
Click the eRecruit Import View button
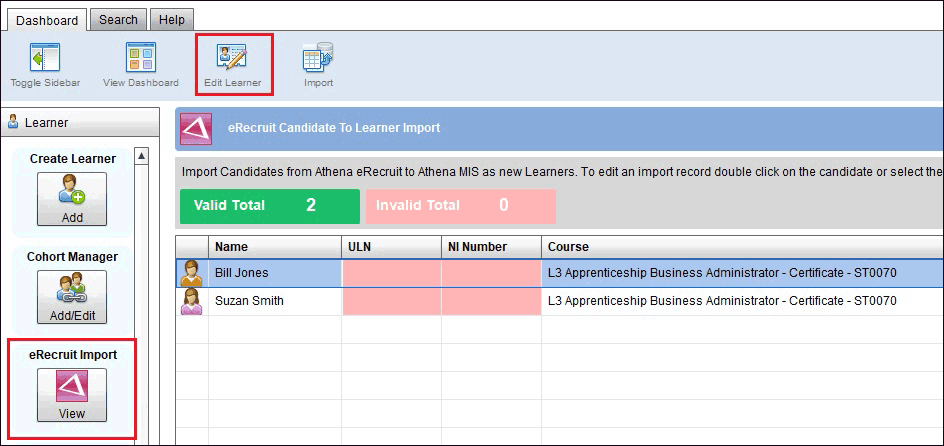(x=72, y=395)
